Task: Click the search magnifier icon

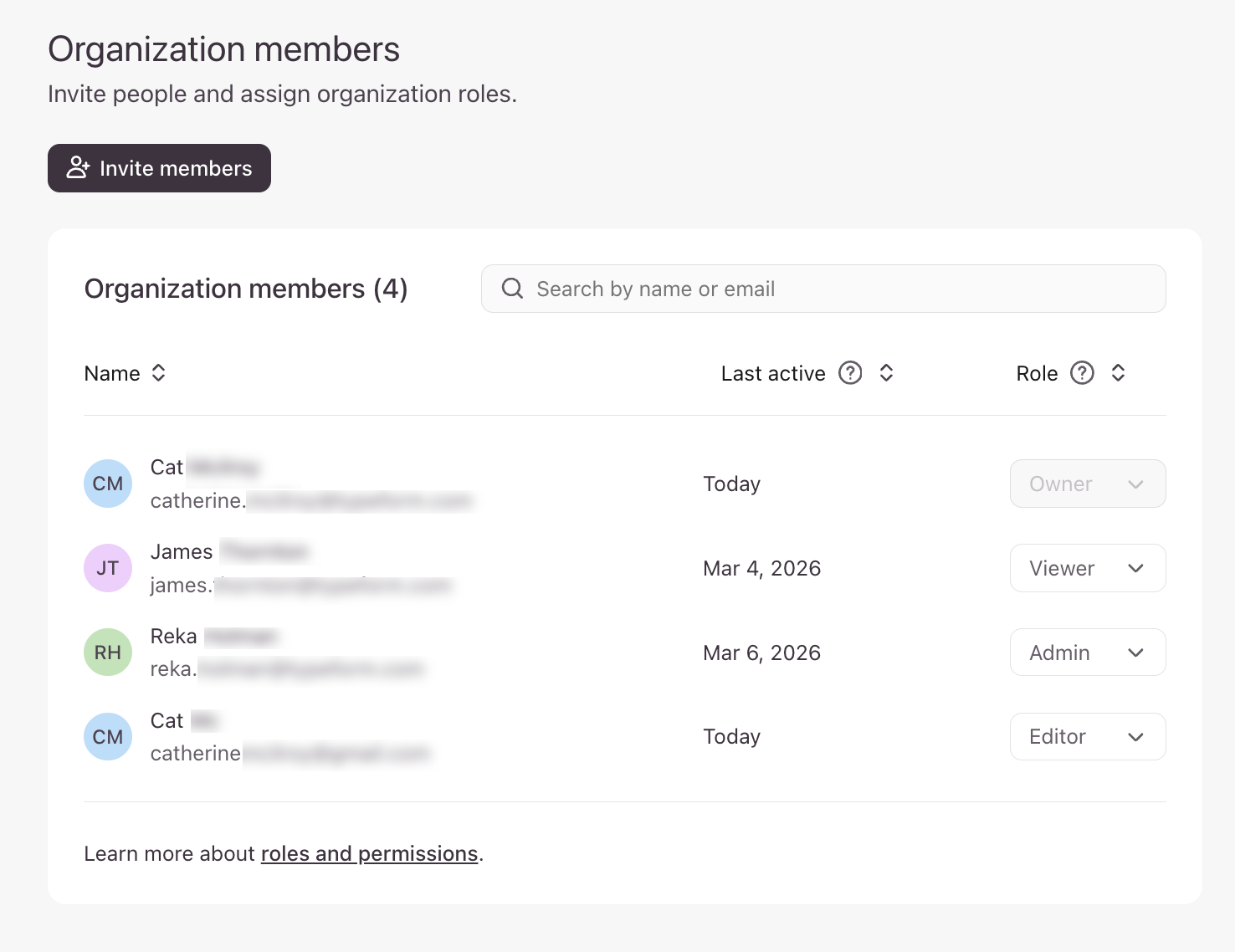Action: coord(512,289)
